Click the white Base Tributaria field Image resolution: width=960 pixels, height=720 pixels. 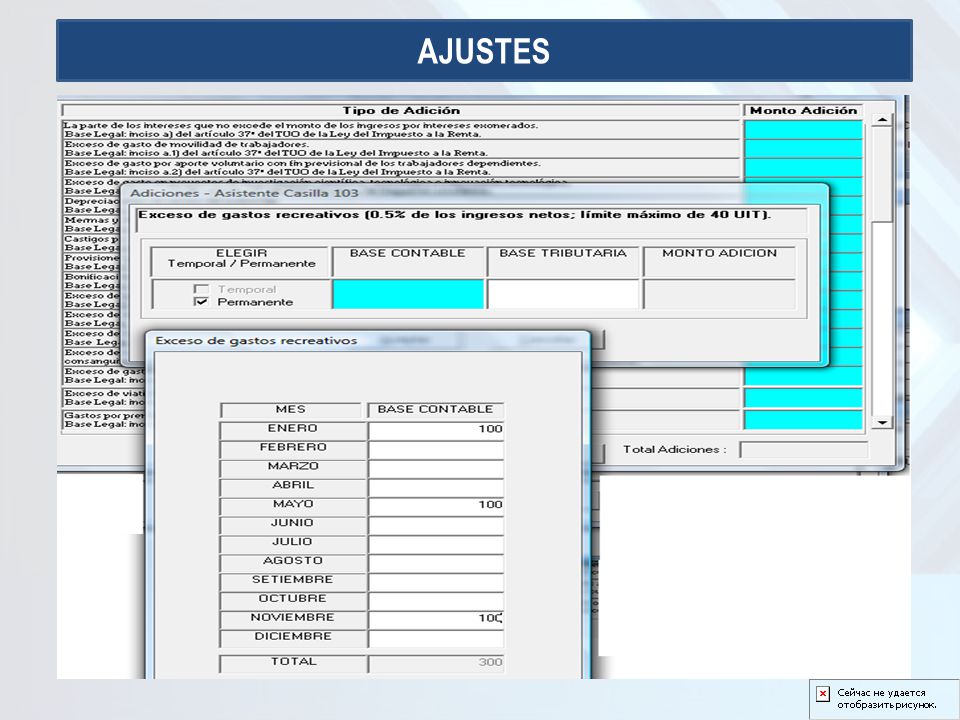pos(563,294)
